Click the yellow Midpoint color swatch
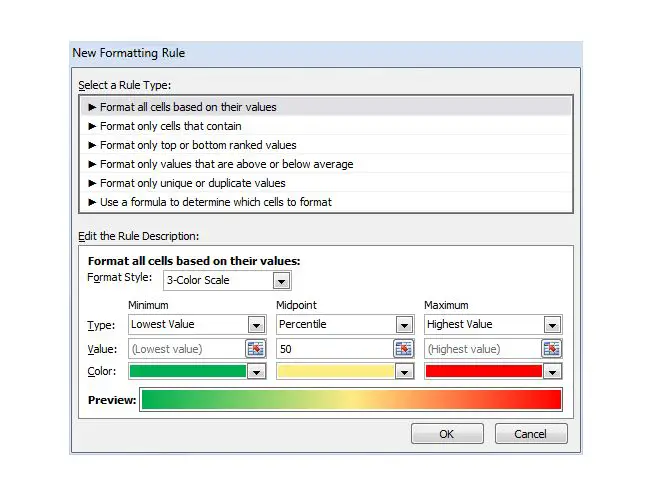652x500 pixels. click(336, 371)
